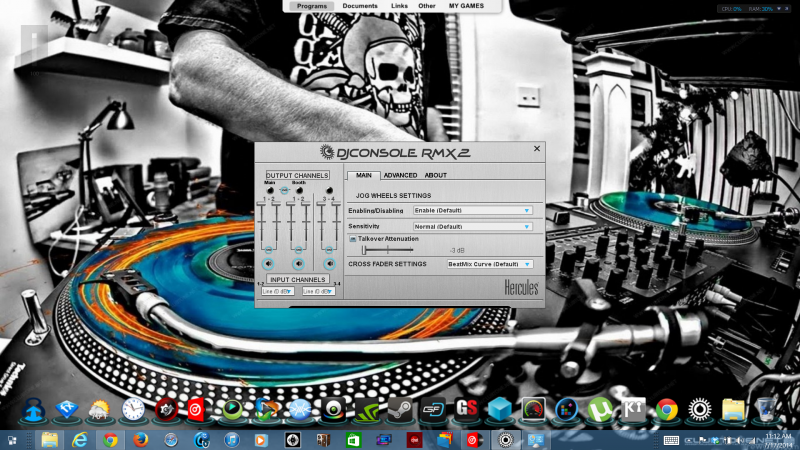Open Firefox from the Windows taskbar
The width and height of the screenshot is (800, 450).
coord(139,439)
